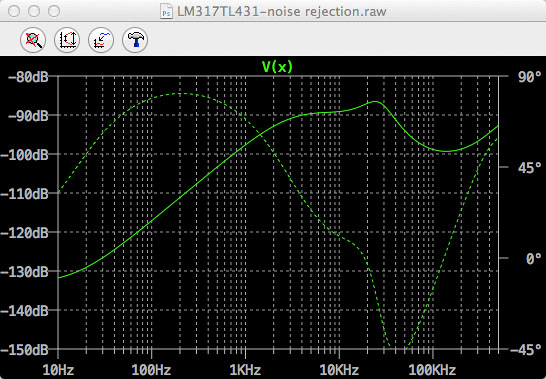546x379 pixels.
Task: Click the 10Hz frequency axis label
Action: tap(58, 370)
